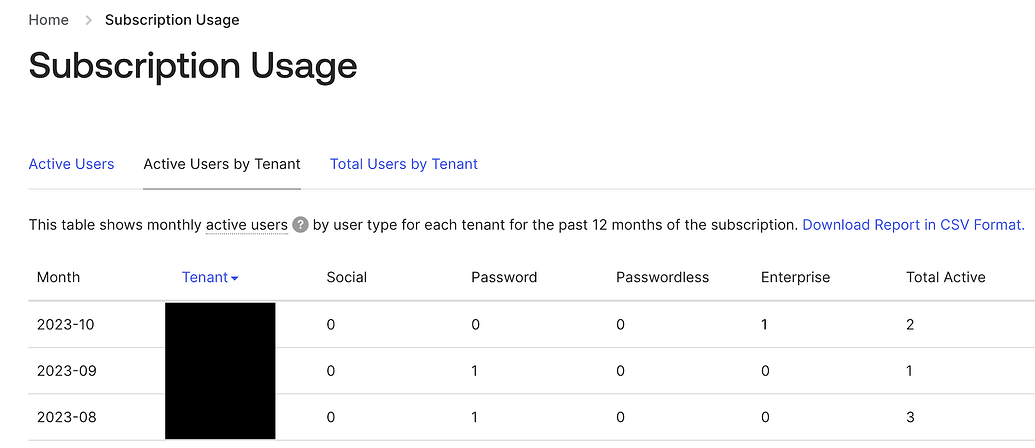The height and width of the screenshot is (448, 1035).
Task: Go to Home breadcrumb
Action: (48, 20)
